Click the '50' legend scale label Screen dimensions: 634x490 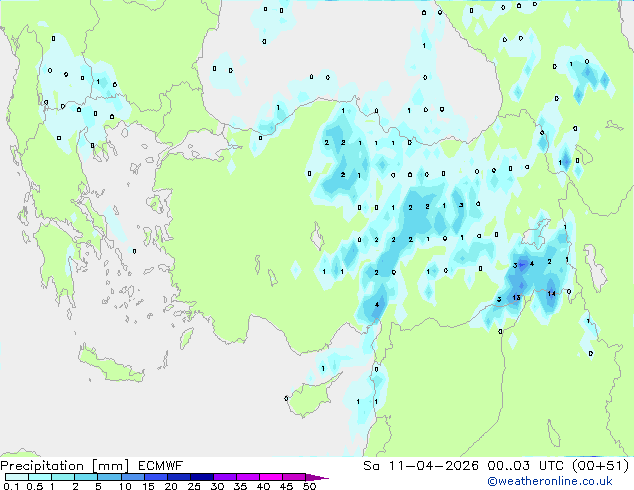click(x=309, y=486)
